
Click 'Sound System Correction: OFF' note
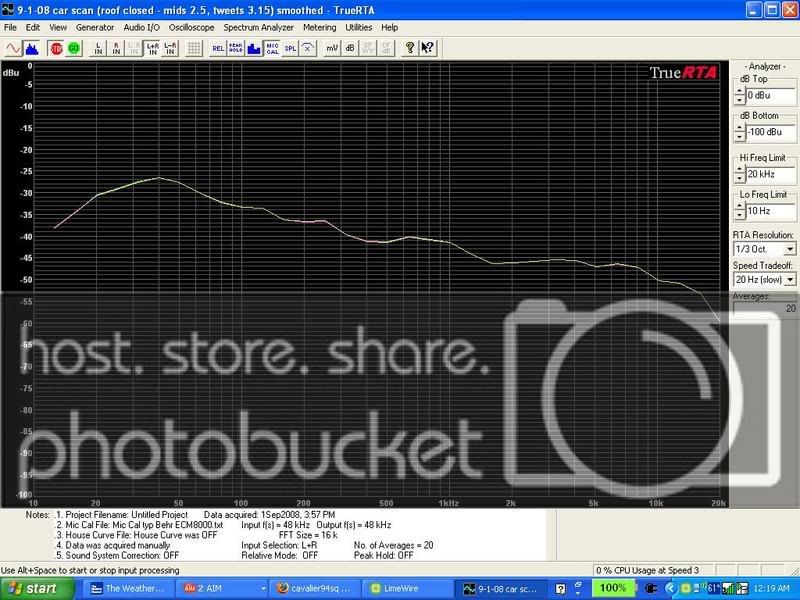tap(122, 556)
